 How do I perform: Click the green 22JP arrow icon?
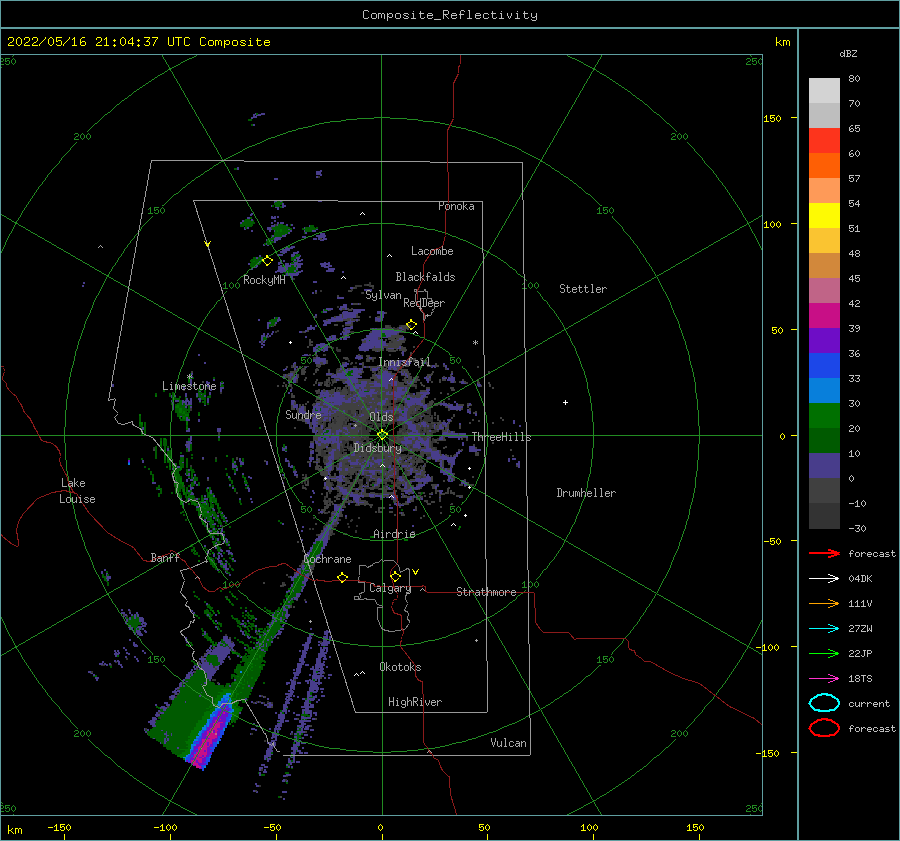coord(824,653)
